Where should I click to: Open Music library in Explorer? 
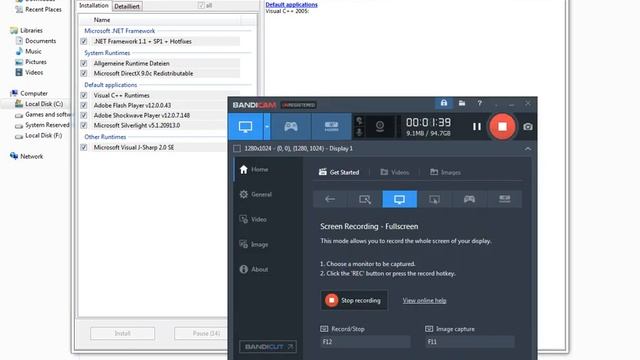29,51
